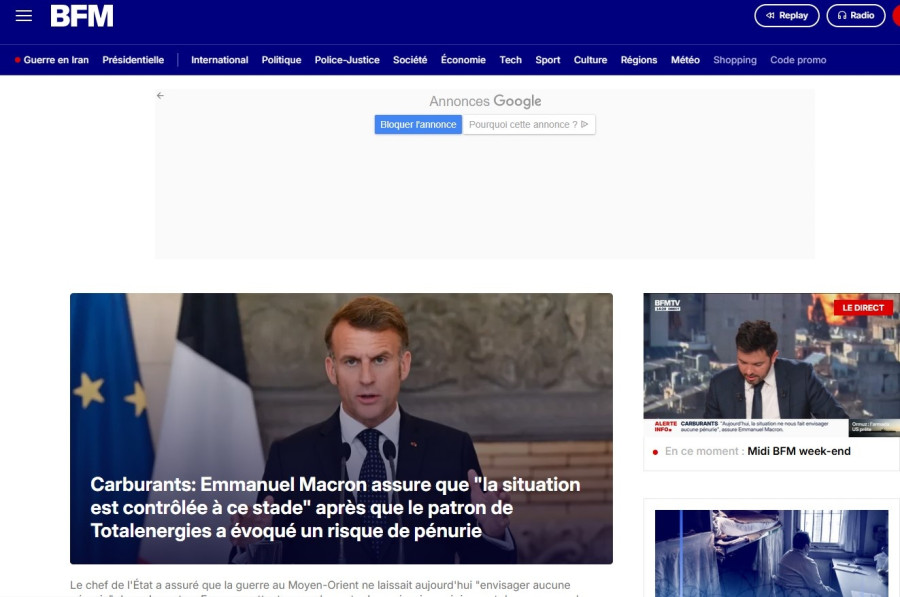Open 'Pourquoi cette annonce ?' link

click(x=523, y=125)
